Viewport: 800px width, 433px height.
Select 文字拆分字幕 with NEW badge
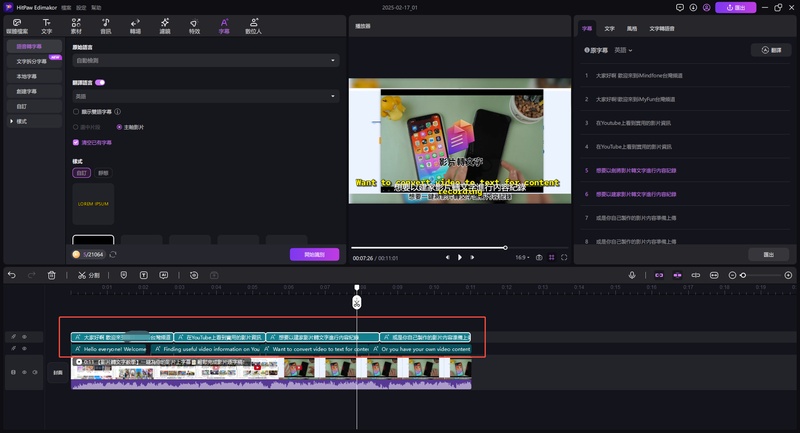tap(34, 61)
